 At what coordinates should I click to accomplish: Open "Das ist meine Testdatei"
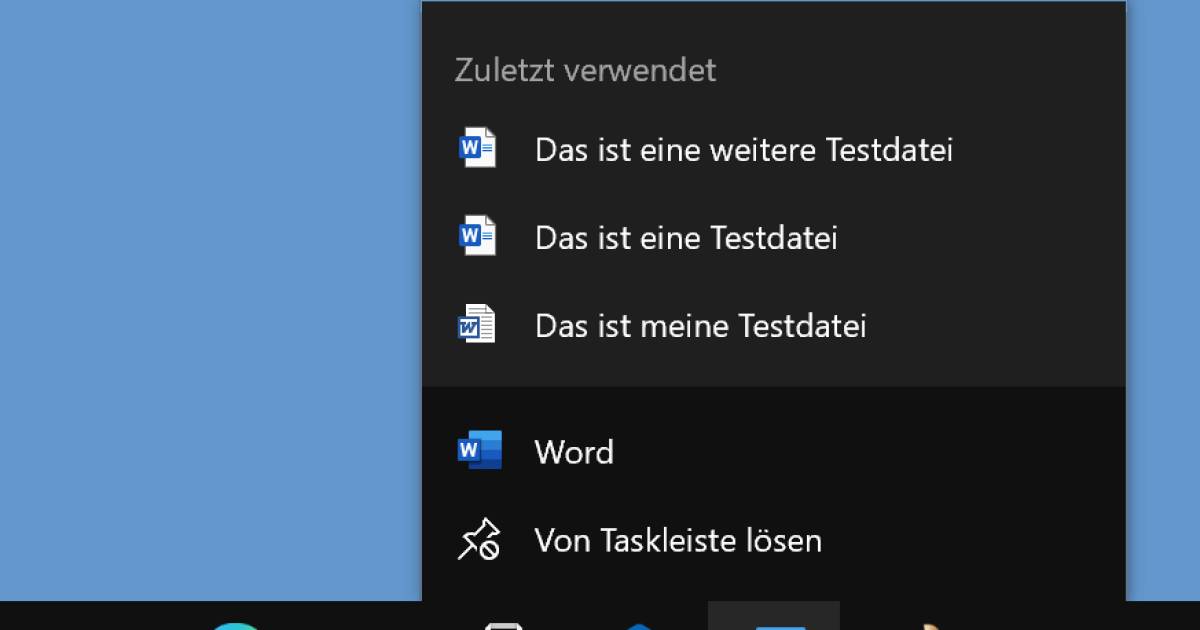(700, 324)
